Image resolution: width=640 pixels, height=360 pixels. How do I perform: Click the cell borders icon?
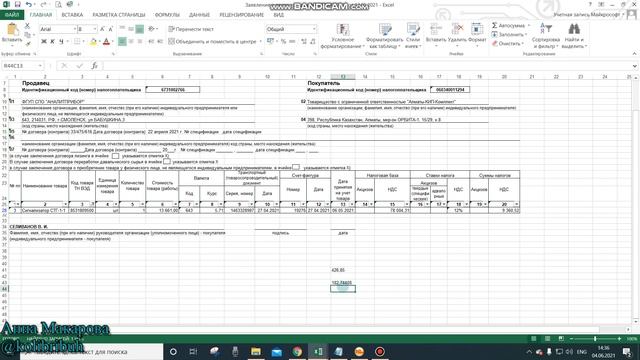[77, 41]
